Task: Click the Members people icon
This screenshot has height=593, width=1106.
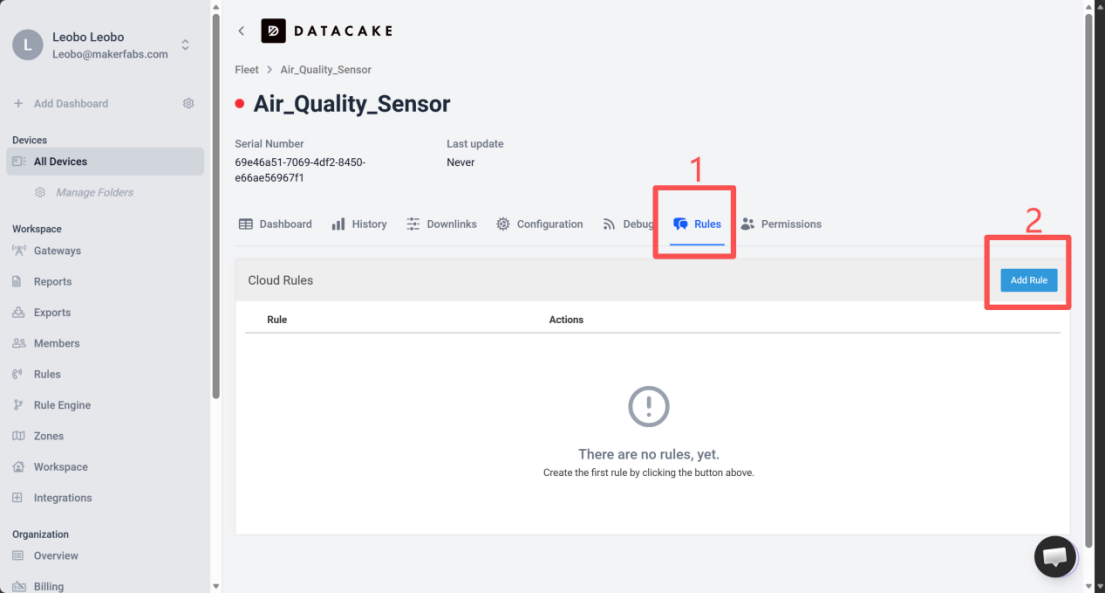Action: click(19, 343)
